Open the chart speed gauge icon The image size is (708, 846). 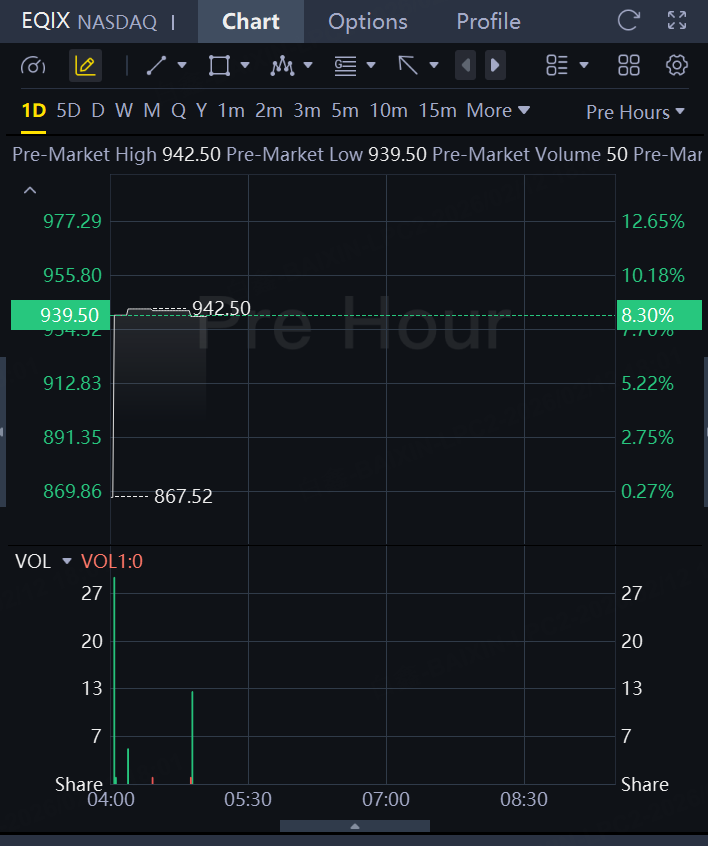(x=33, y=66)
